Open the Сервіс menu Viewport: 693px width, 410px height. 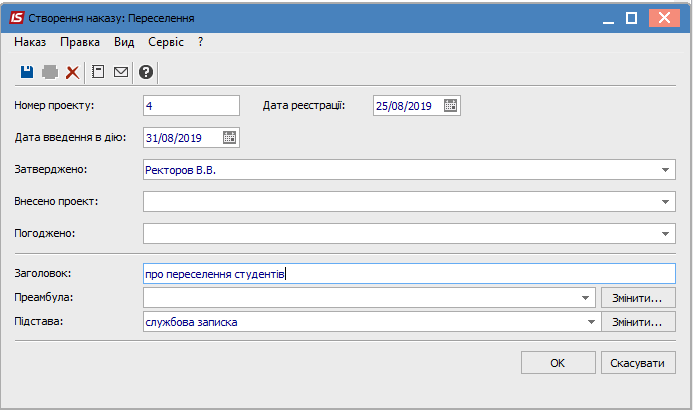click(x=166, y=42)
